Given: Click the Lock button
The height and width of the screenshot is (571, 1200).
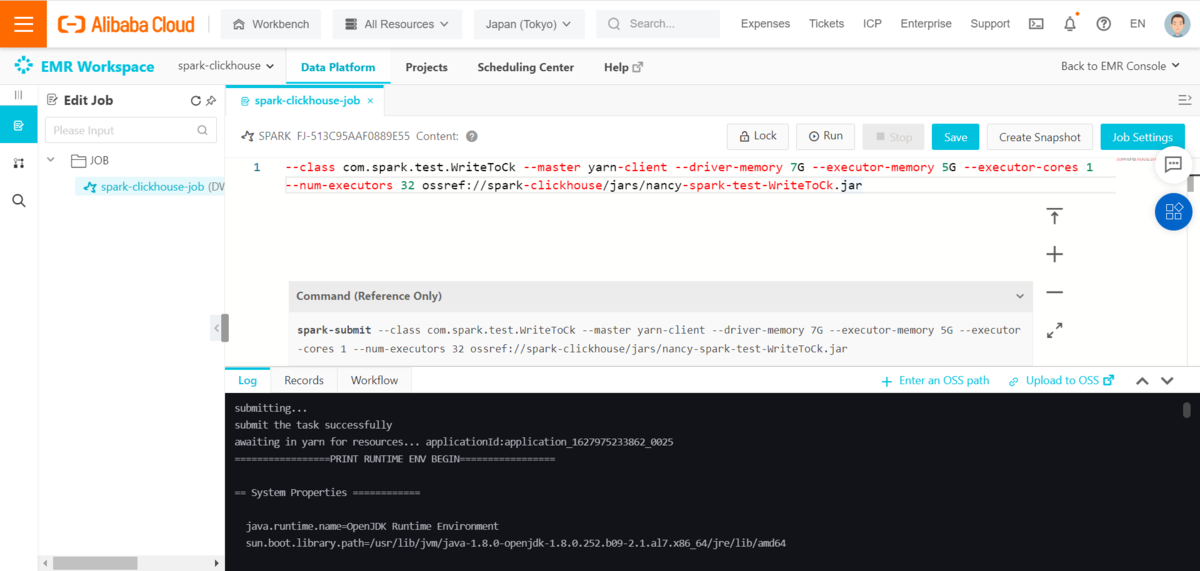Looking at the screenshot, I should tap(758, 136).
